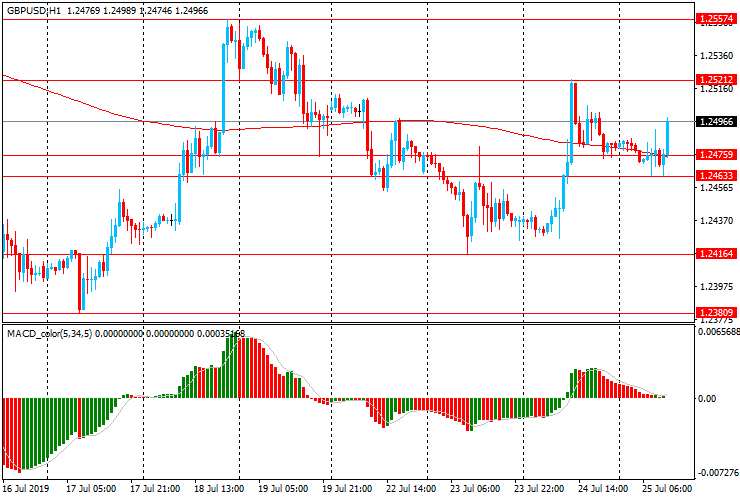Click the GBPUSD,H1 chart title text

pyautogui.click(x=34, y=10)
